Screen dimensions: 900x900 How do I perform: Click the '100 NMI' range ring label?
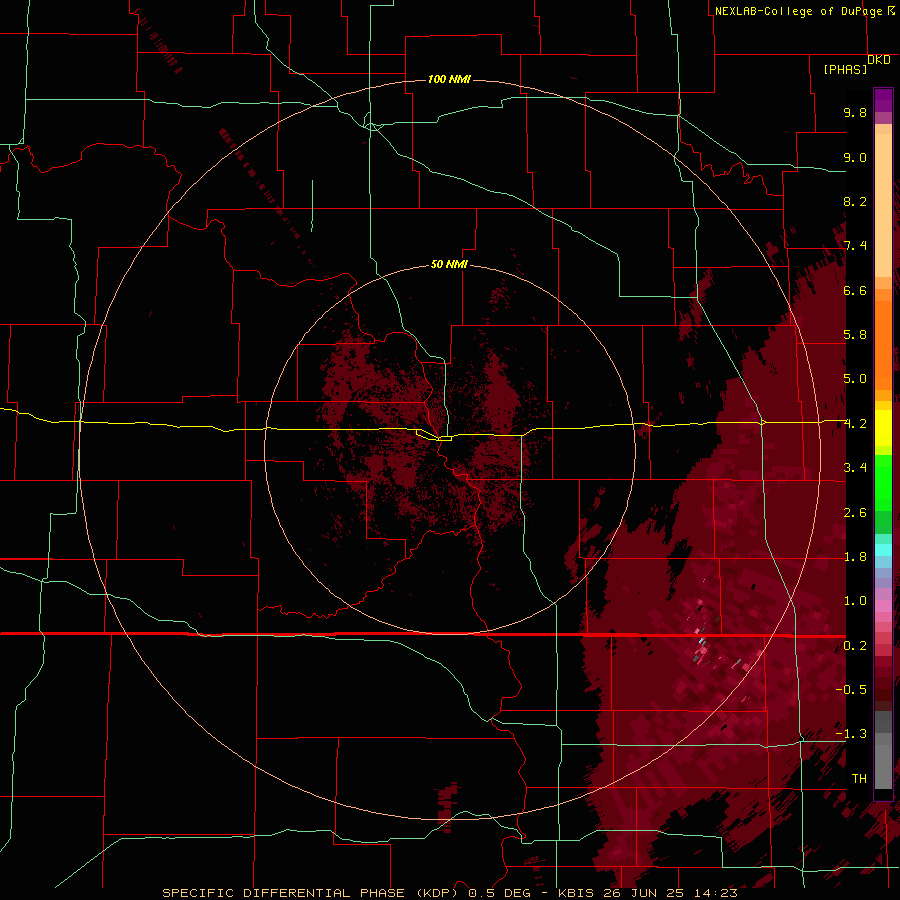pyautogui.click(x=449, y=79)
